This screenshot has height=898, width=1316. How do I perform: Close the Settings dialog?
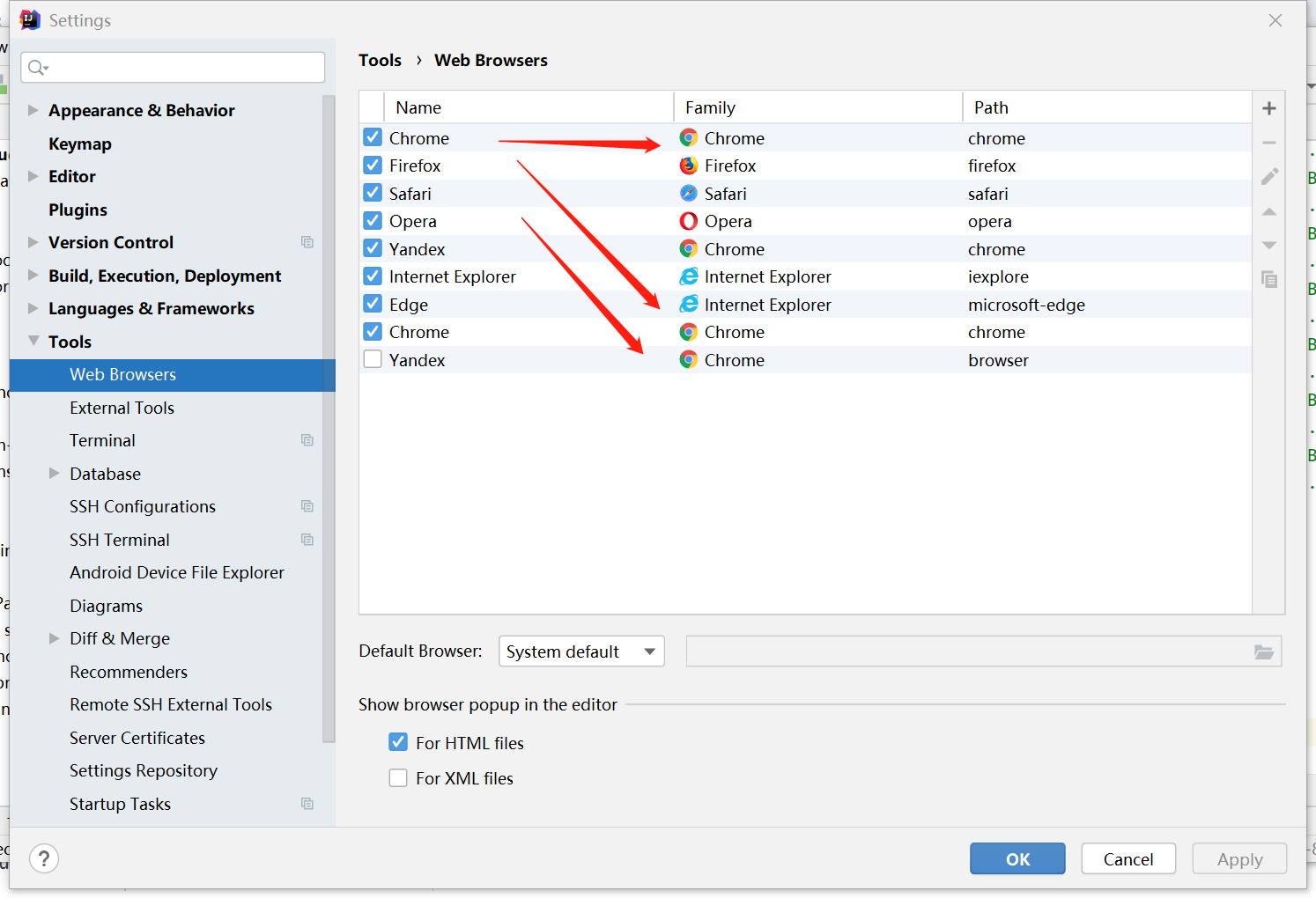(1275, 20)
